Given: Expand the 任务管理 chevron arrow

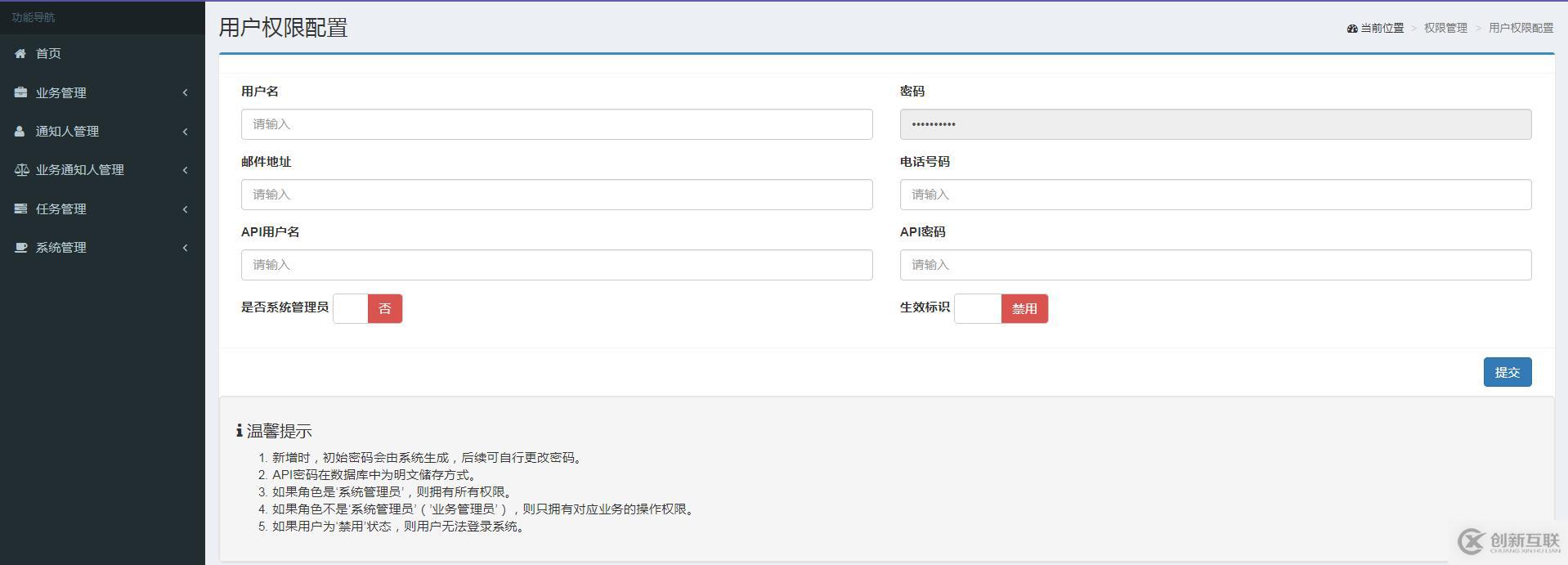Looking at the screenshot, I should click(186, 209).
